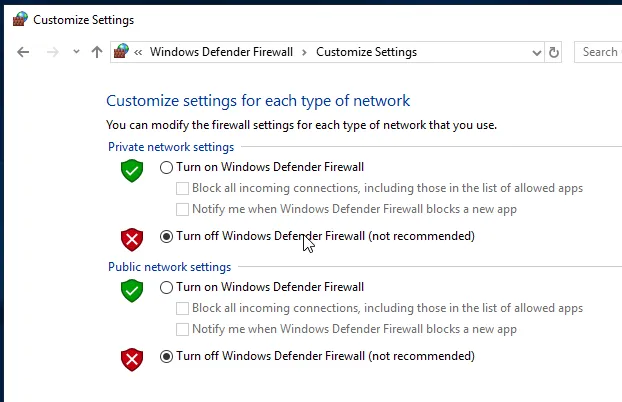Open the address bar history dropdown
622x402 pixels.
537,52
